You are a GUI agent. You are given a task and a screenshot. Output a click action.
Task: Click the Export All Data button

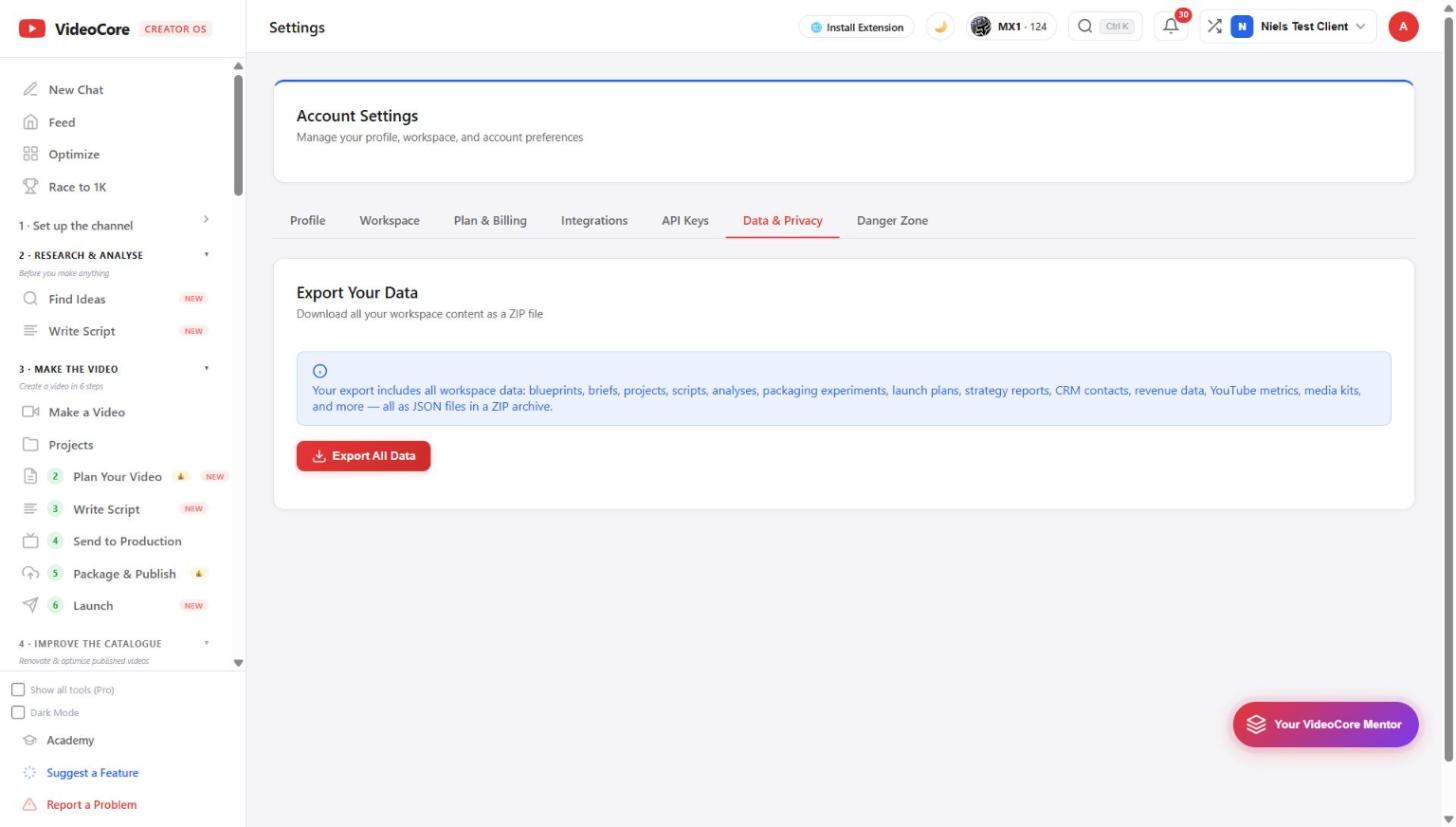point(363,456)
